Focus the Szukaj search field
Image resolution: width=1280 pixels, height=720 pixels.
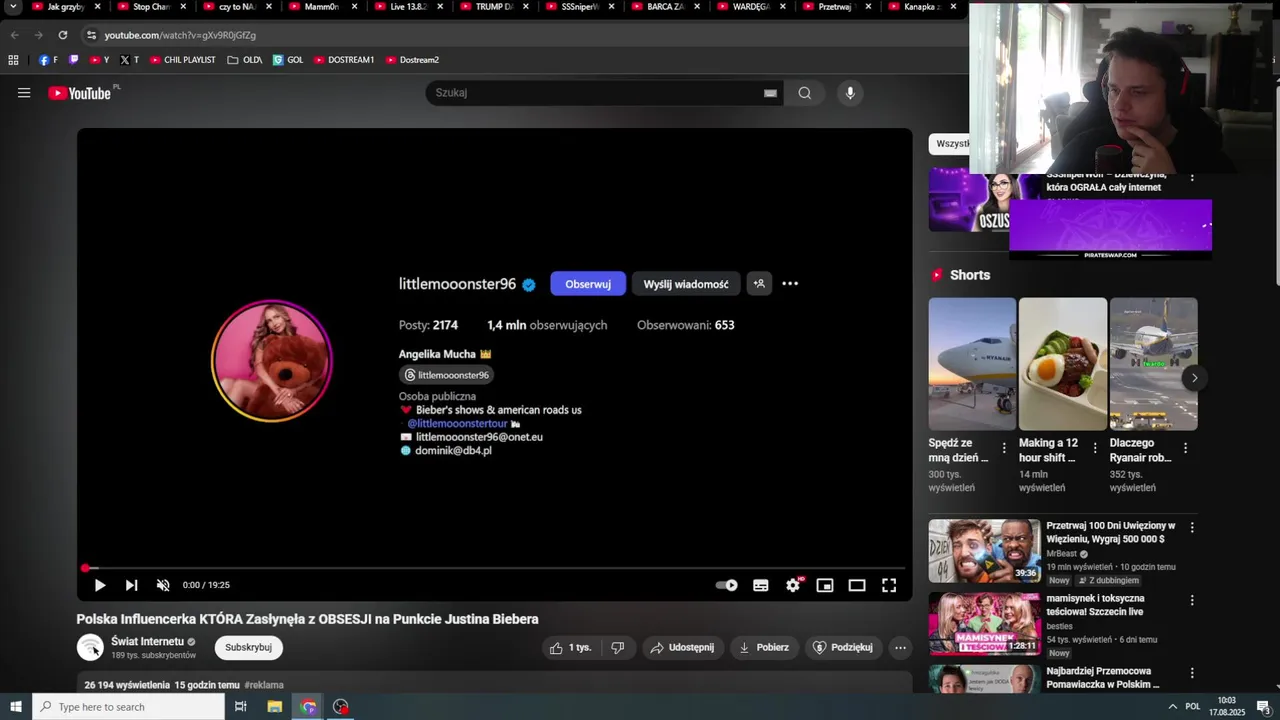coord(596,93)
